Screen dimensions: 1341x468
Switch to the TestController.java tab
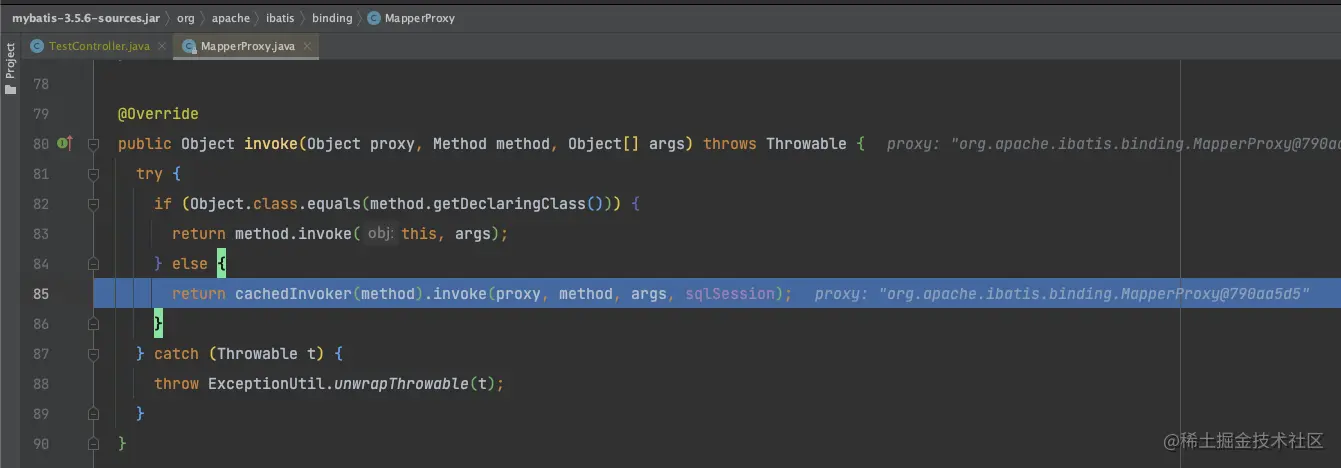(x=96, y=46)
